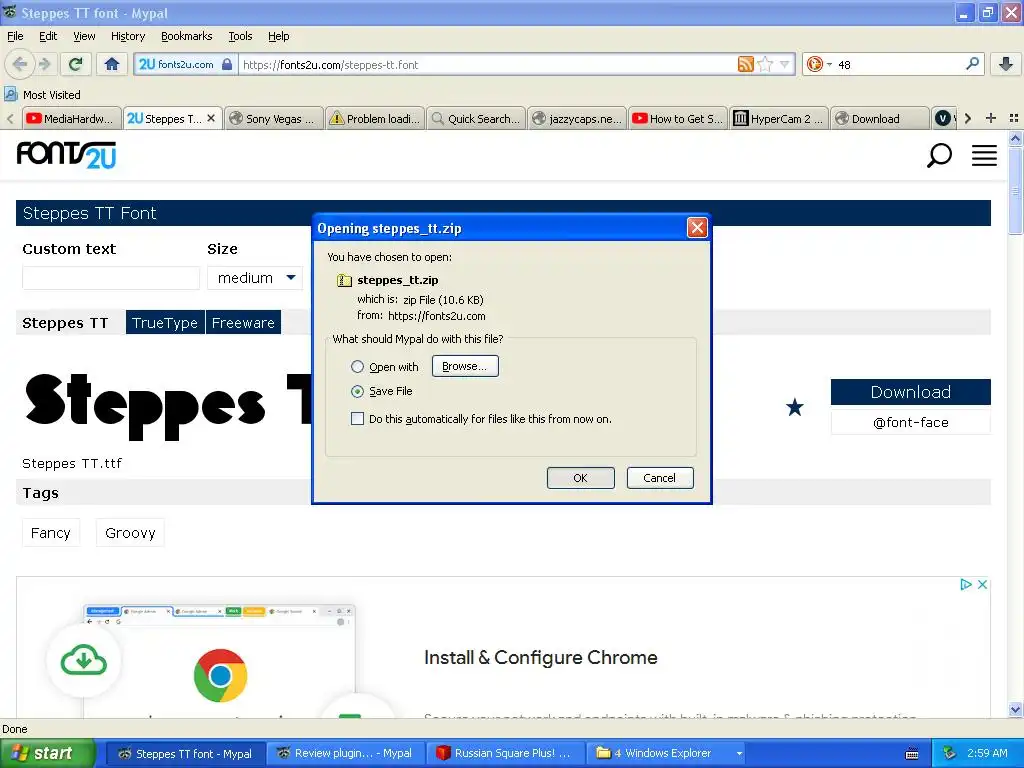This screenshot has height=768, width=1024.
Task: Close the Opening steppes_tt.zip dialog
Action: tap(697, 227)
